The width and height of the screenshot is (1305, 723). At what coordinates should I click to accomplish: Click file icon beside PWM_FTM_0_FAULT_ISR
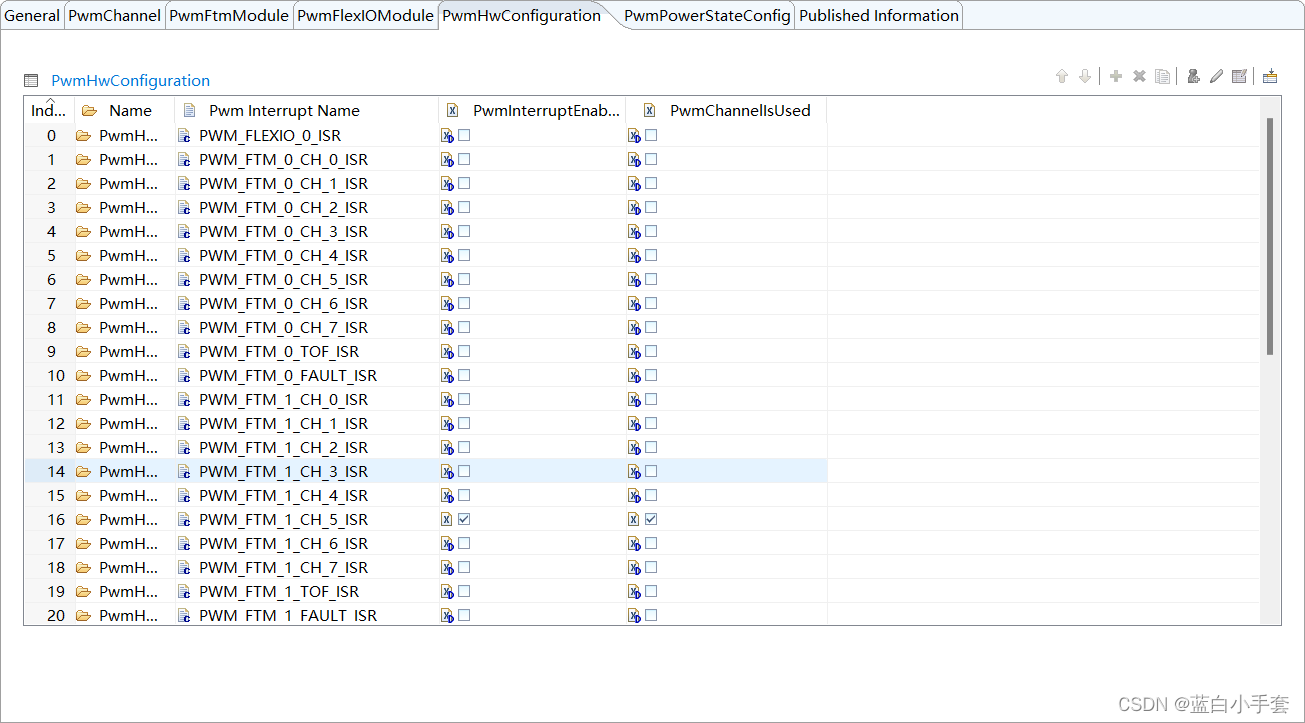coord(184,375)
